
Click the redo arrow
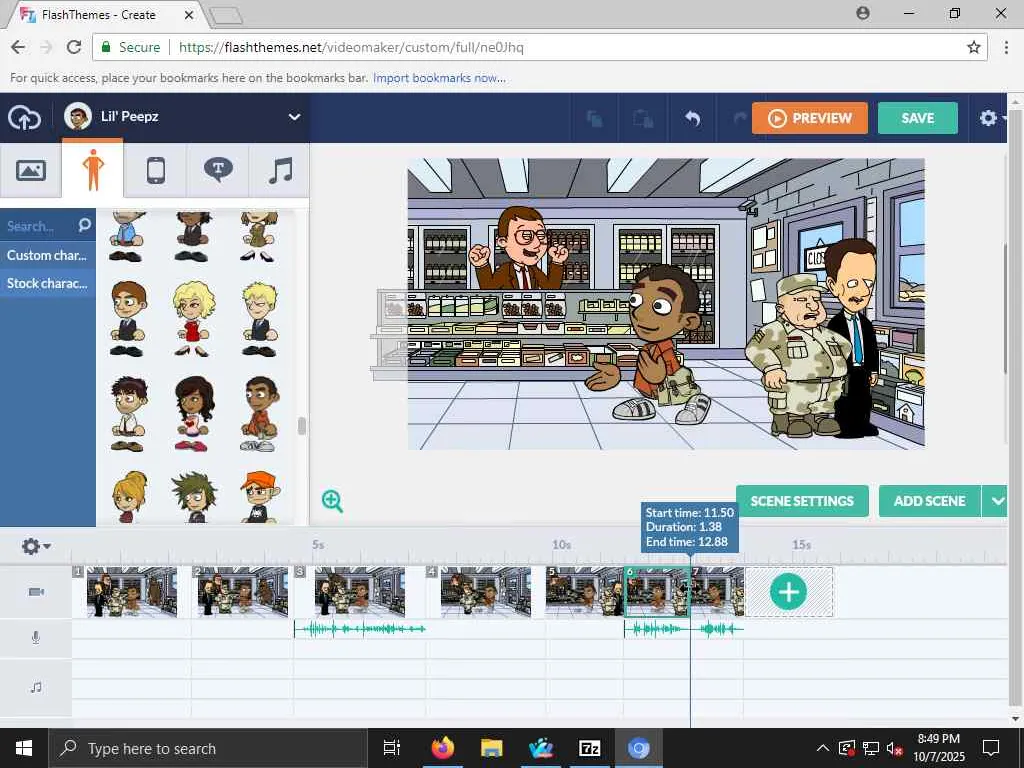tap(739, 118)
